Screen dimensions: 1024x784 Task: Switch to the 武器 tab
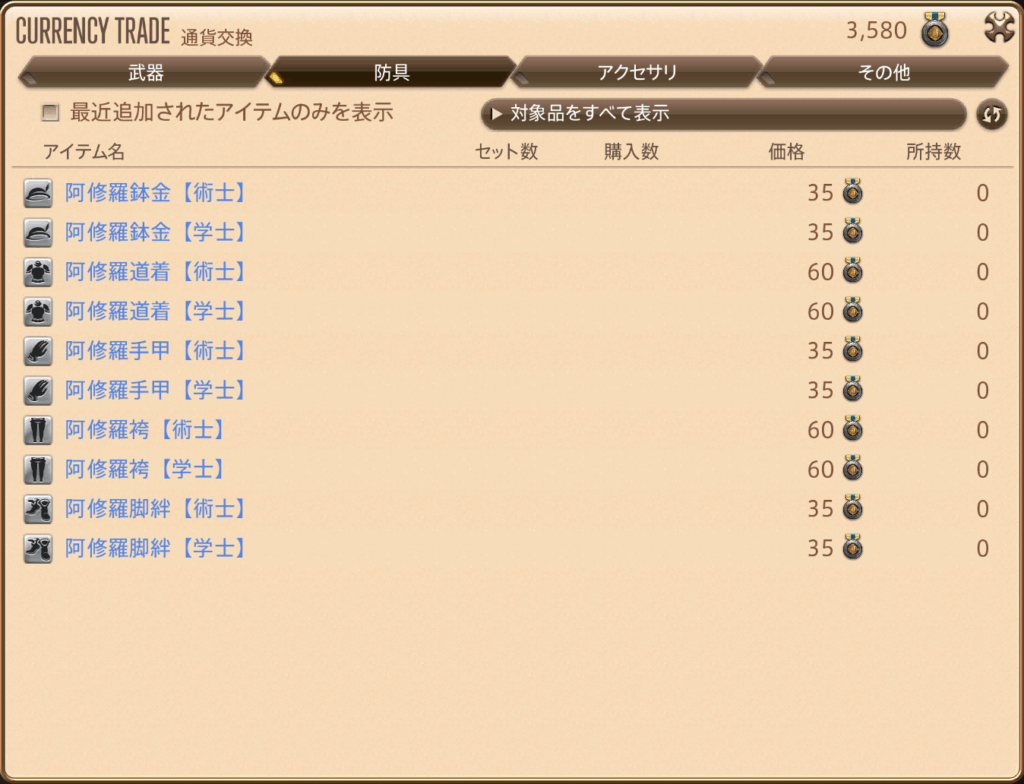coord(144,72)
